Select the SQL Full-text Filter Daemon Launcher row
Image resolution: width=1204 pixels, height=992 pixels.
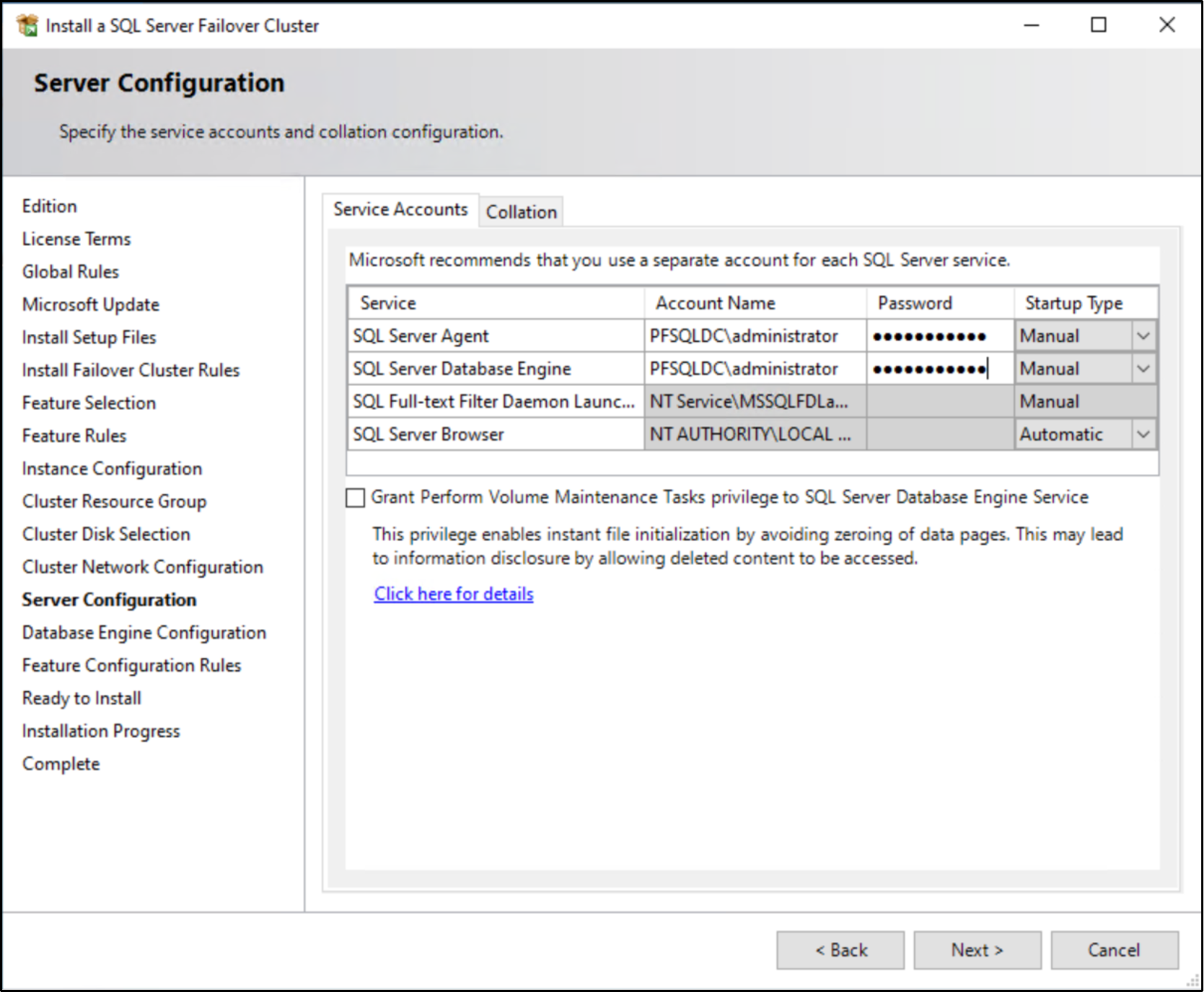[753, 401]
